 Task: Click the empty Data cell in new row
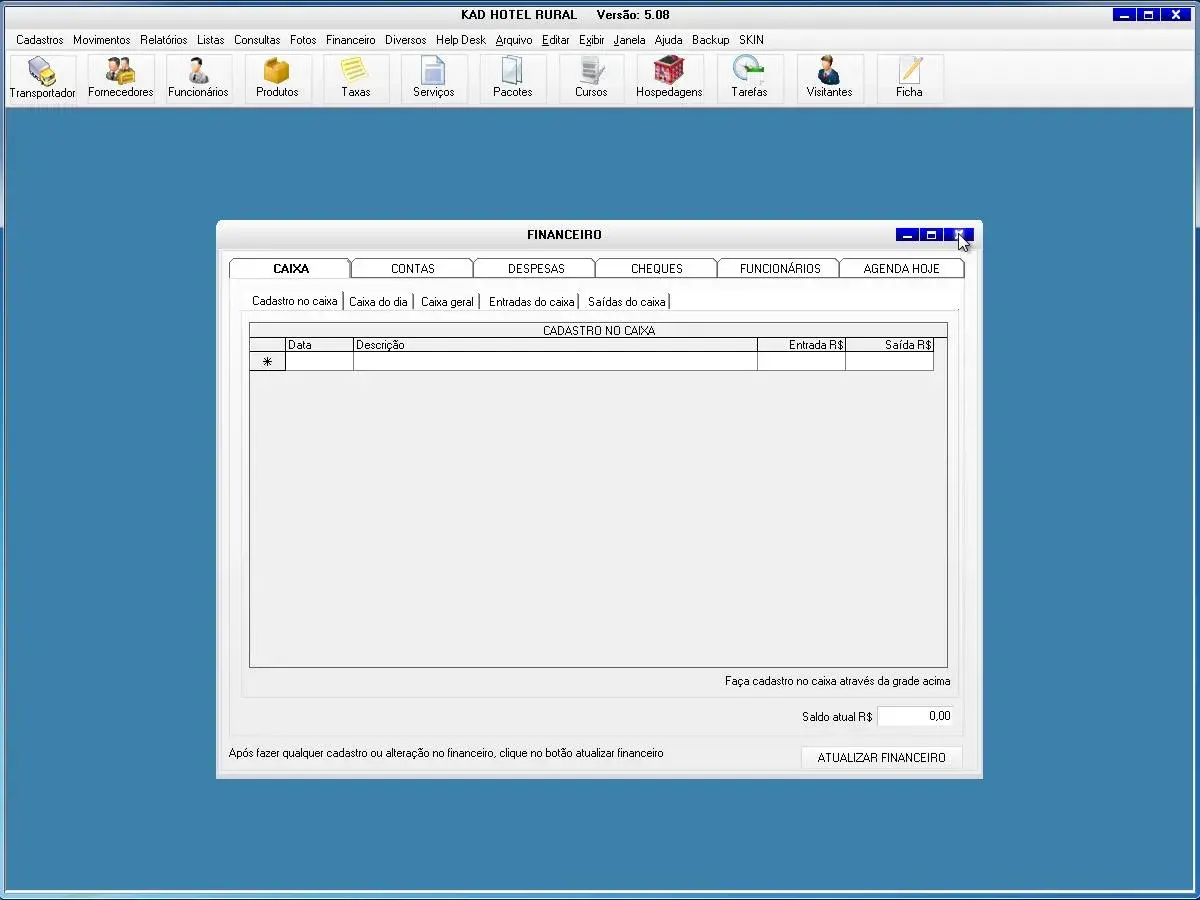(319, 362)
